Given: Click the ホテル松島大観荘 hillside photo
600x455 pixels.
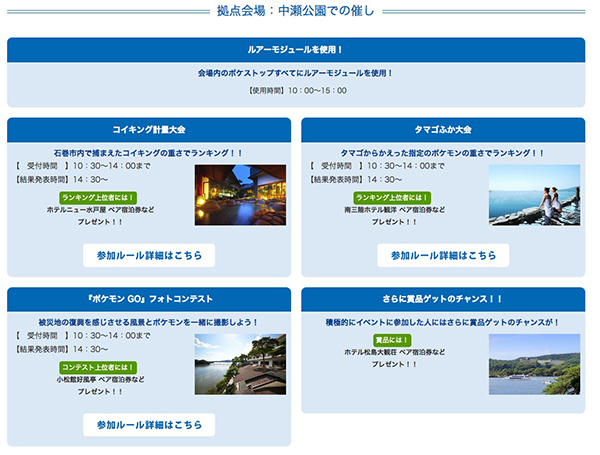Looking at the screenshot, I should click(x=535, y=364).
